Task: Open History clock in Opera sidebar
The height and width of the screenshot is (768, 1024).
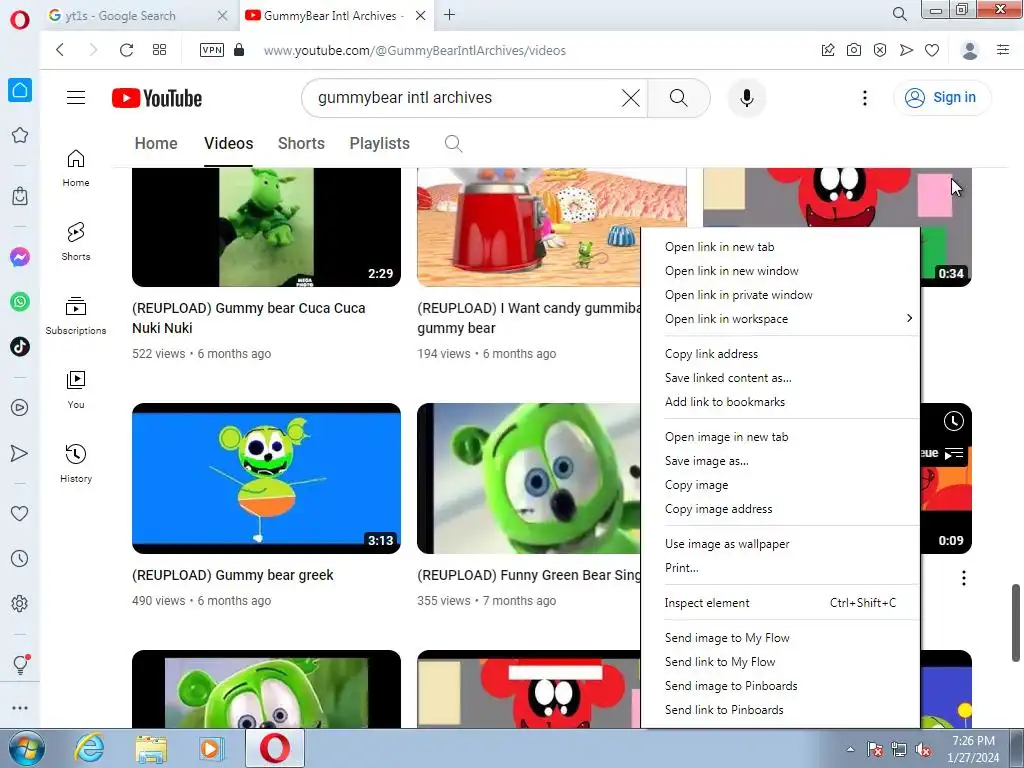Action: (20, 558)
